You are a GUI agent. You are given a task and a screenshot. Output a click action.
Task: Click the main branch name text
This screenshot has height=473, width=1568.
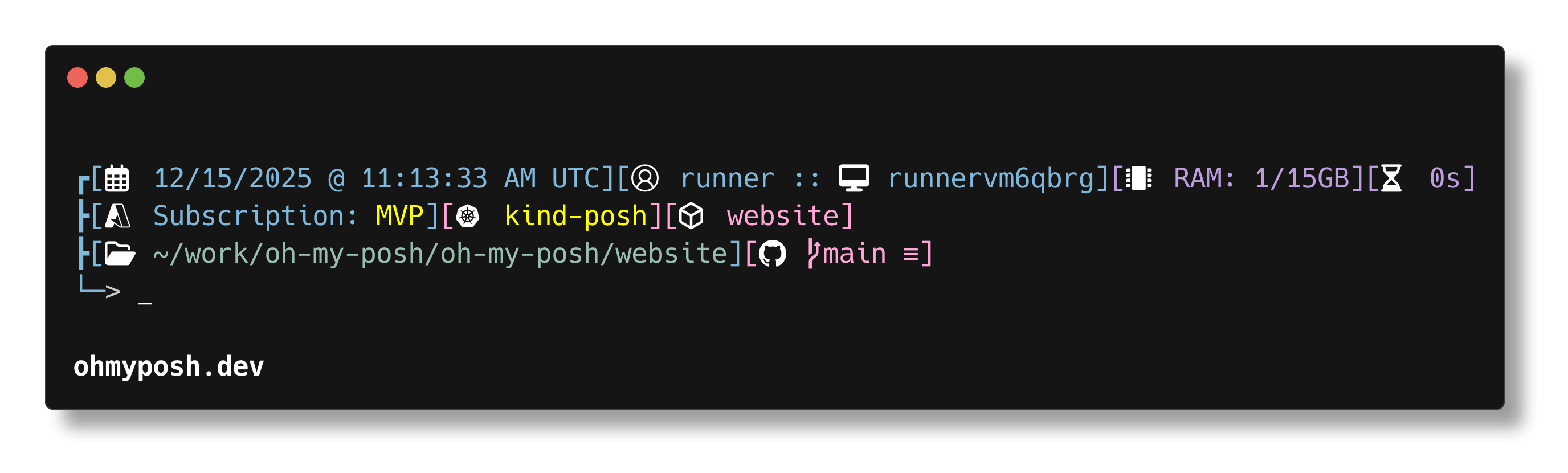pos(855,254)
